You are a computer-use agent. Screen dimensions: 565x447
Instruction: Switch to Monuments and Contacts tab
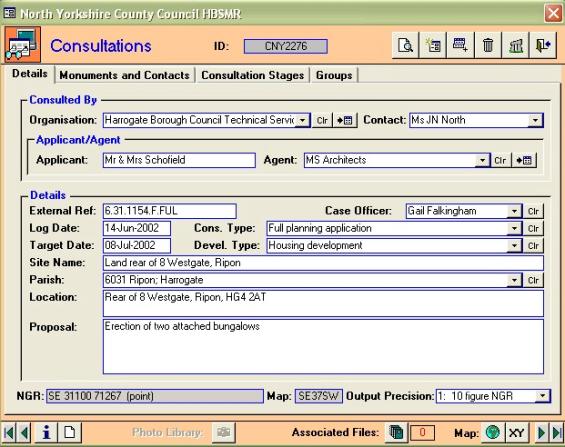pyautogui.click(x=125, y=75)
